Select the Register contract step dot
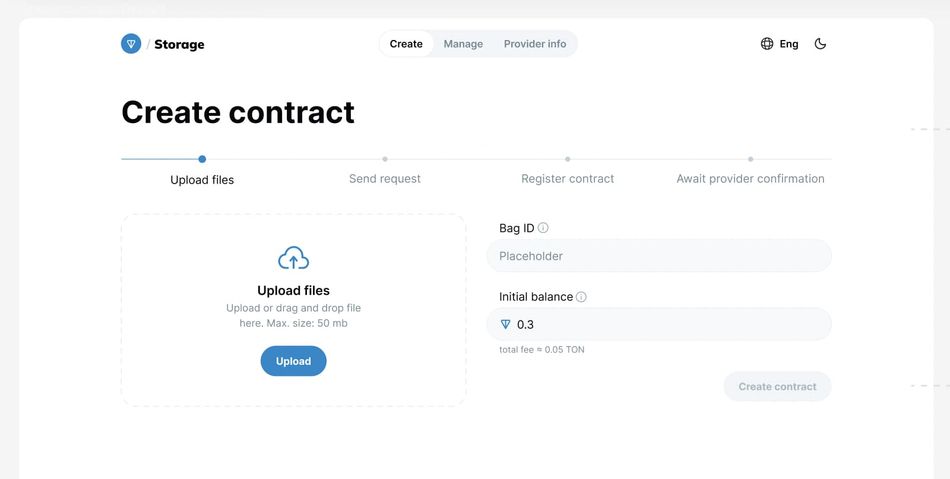This screenshot has width=950, height=479. (568, 159)
